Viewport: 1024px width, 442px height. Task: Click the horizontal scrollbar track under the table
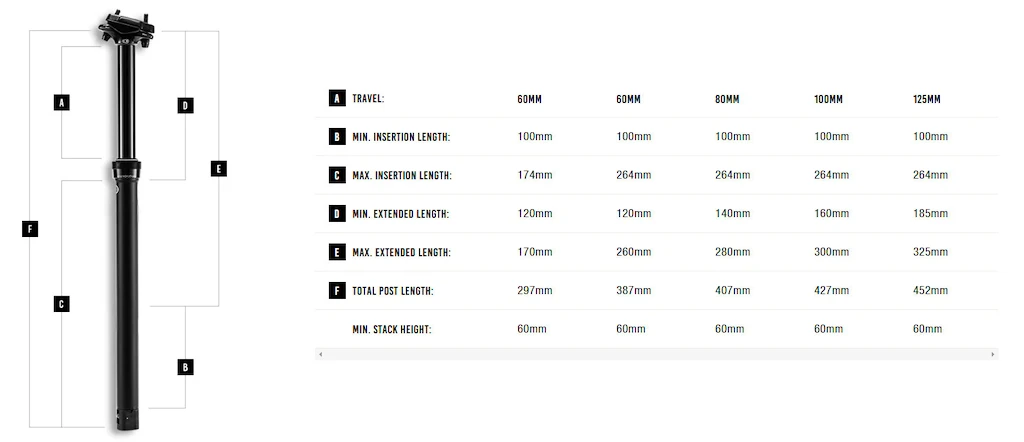tap(656, 355)
